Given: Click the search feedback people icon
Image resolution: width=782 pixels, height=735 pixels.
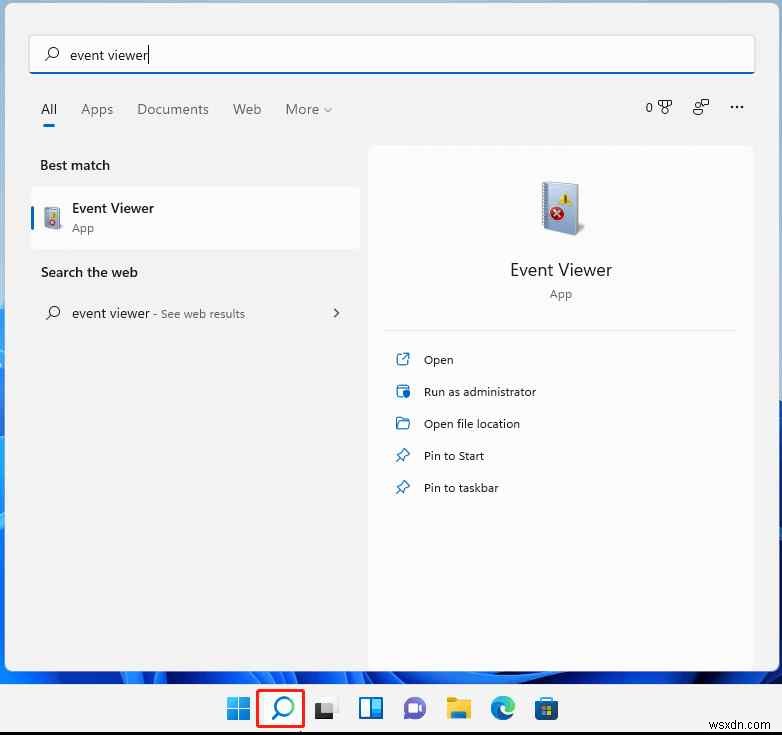Looking at the screenshot, I should pyautogui.click(x=701, y=107).
